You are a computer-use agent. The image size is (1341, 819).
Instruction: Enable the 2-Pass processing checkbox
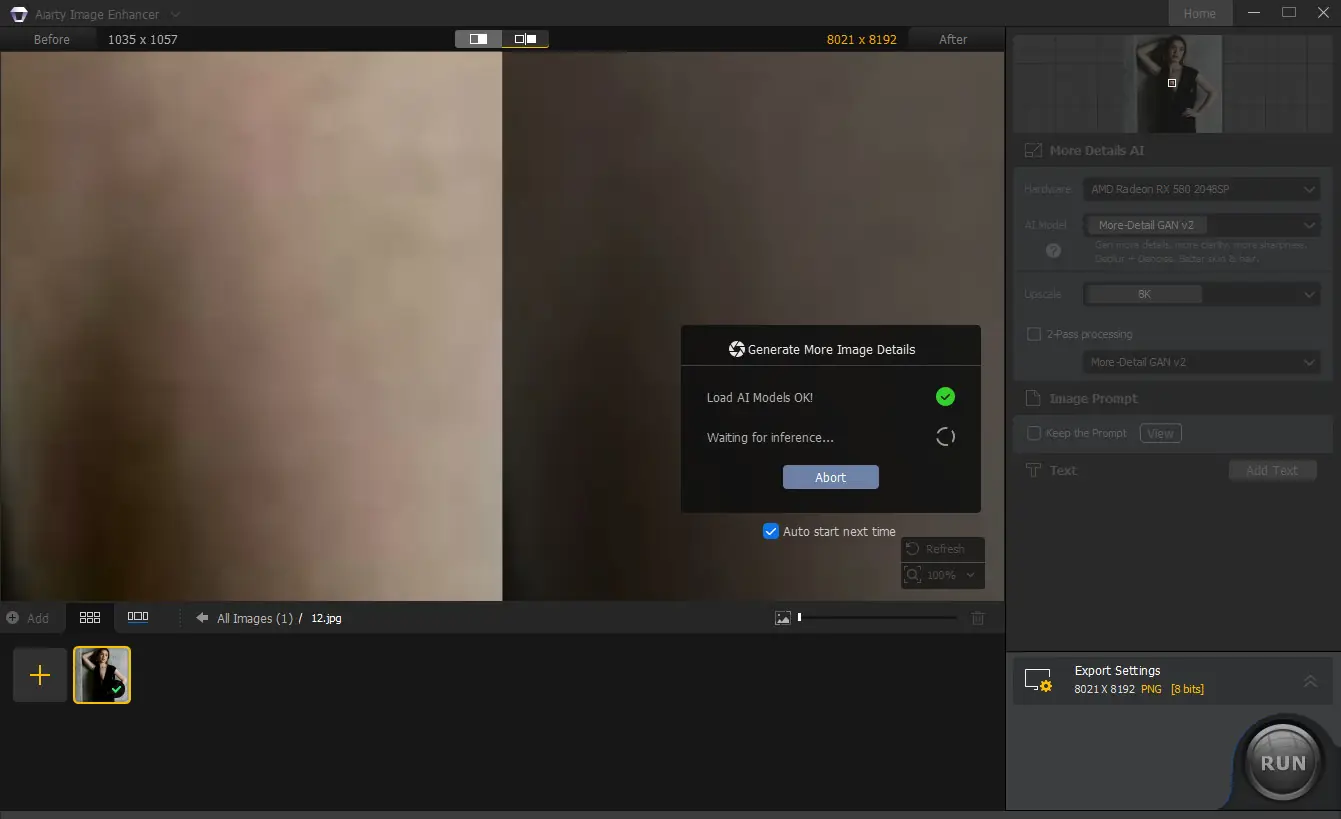tap(1034, 334)
